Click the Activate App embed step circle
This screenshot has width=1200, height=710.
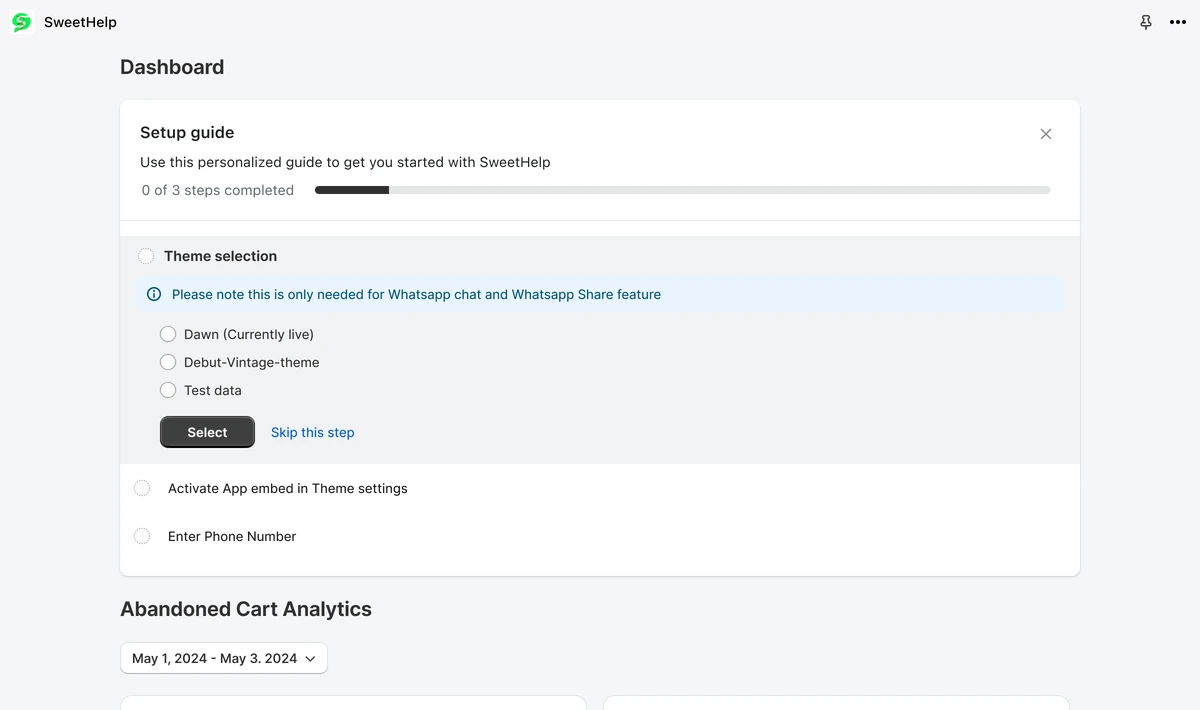coord(142,488)
